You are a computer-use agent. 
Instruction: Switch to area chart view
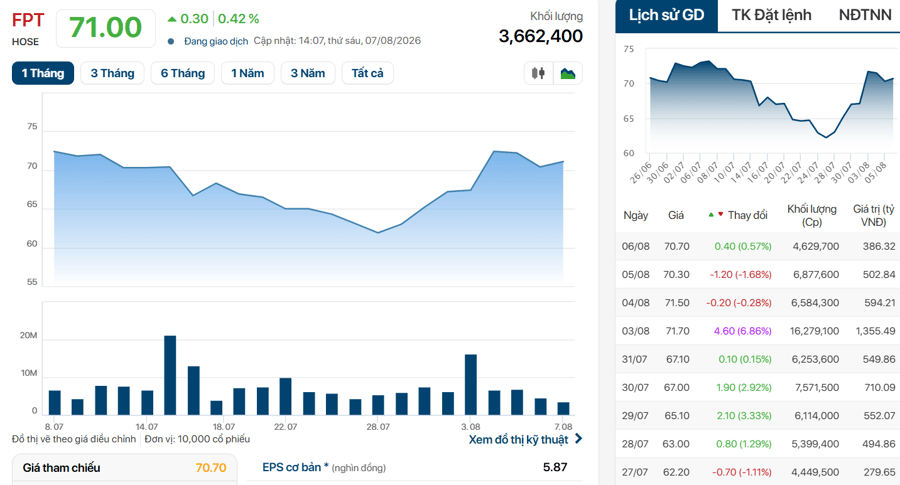pos(568,73)
